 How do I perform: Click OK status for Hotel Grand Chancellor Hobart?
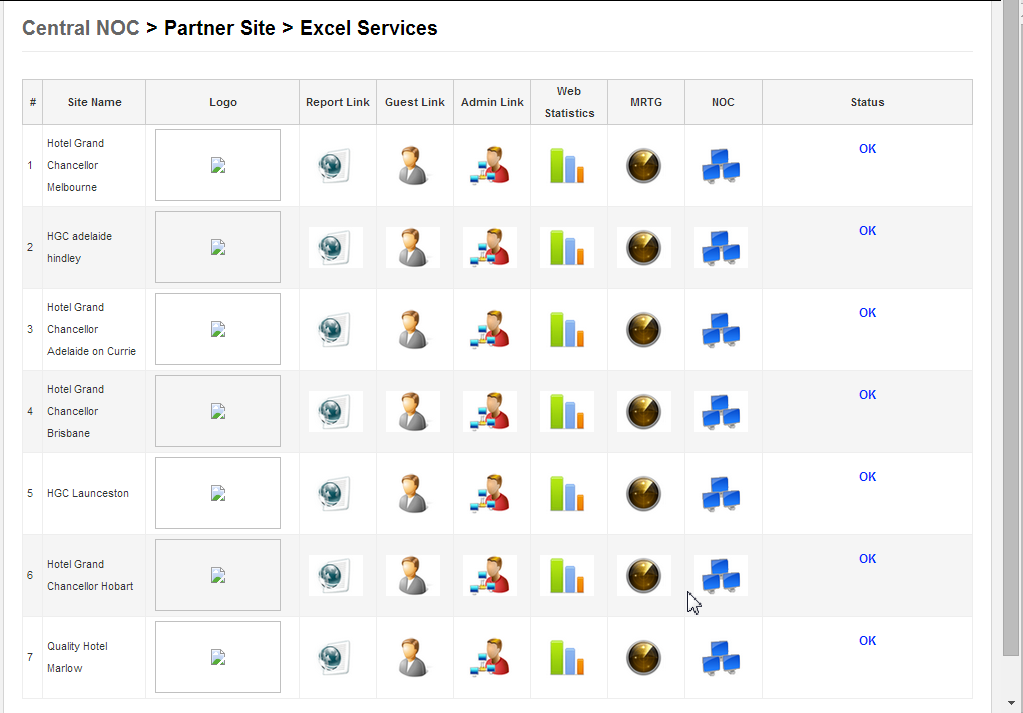[867, 559]
